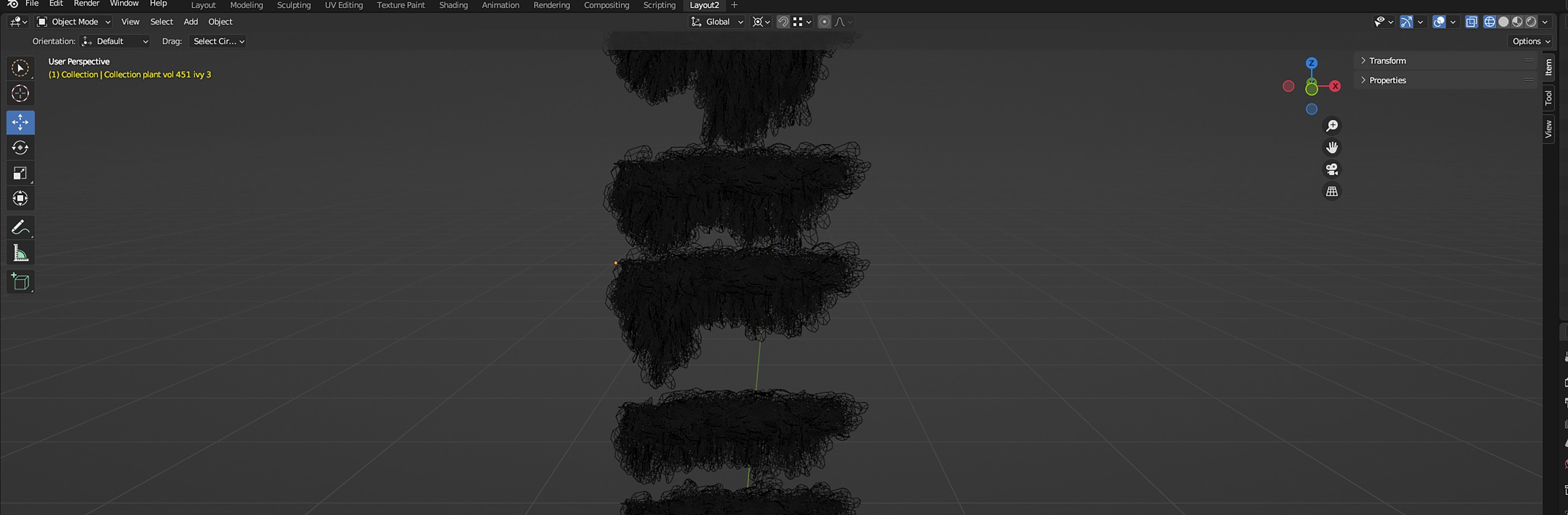1568x515 pixels.
Task: Click the hand pan view button
Action: click(1332, 148)
